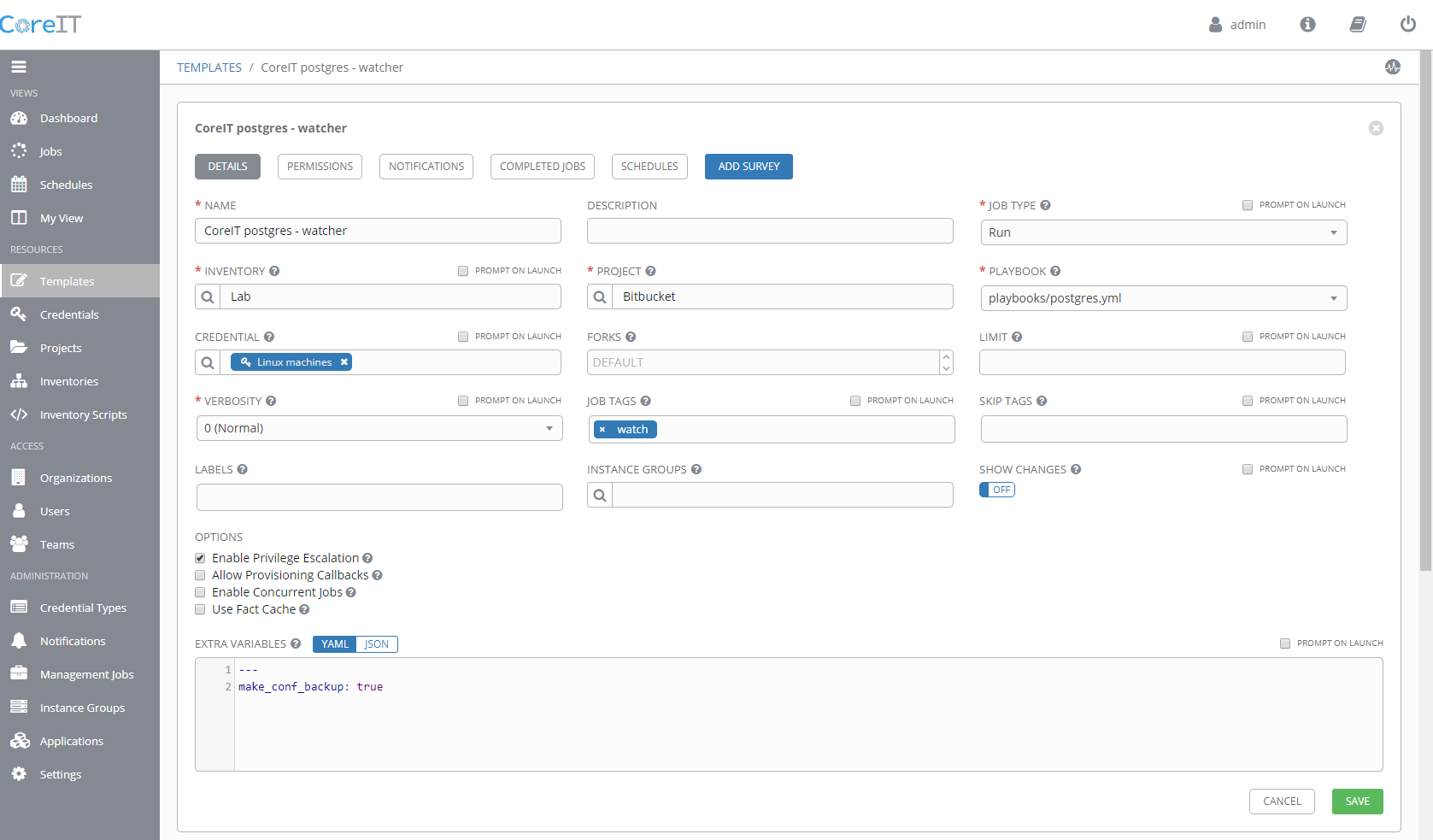Toggle Inventory prompt on launch checkbox
Viewport: 1433px width, 840px height.
pyautogui.click(x=463, y=271)
